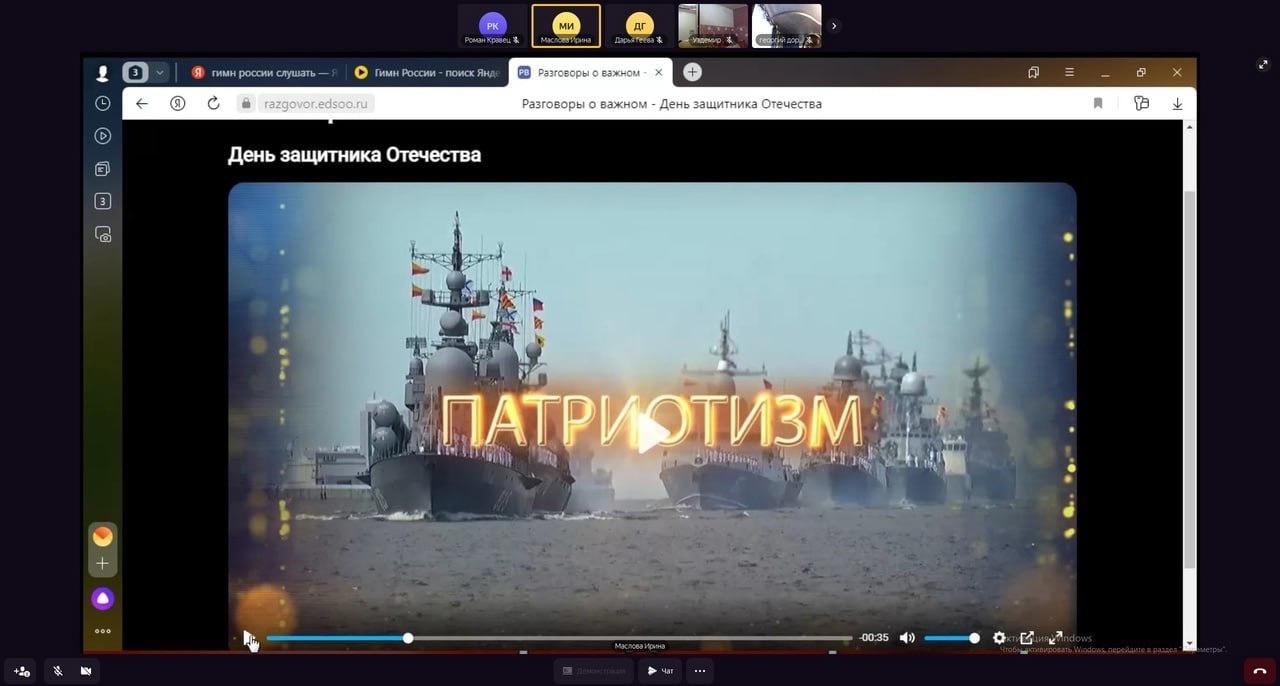Open Yandex Mail from browser sidebar

pos(102,537)
